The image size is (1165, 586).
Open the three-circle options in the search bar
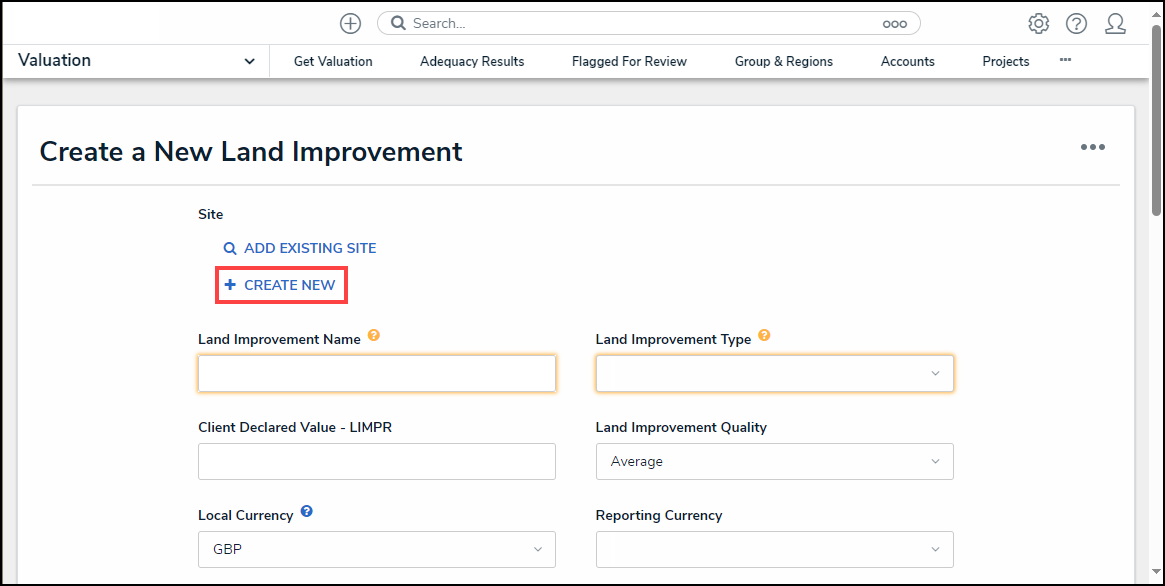tap(895, 24)
